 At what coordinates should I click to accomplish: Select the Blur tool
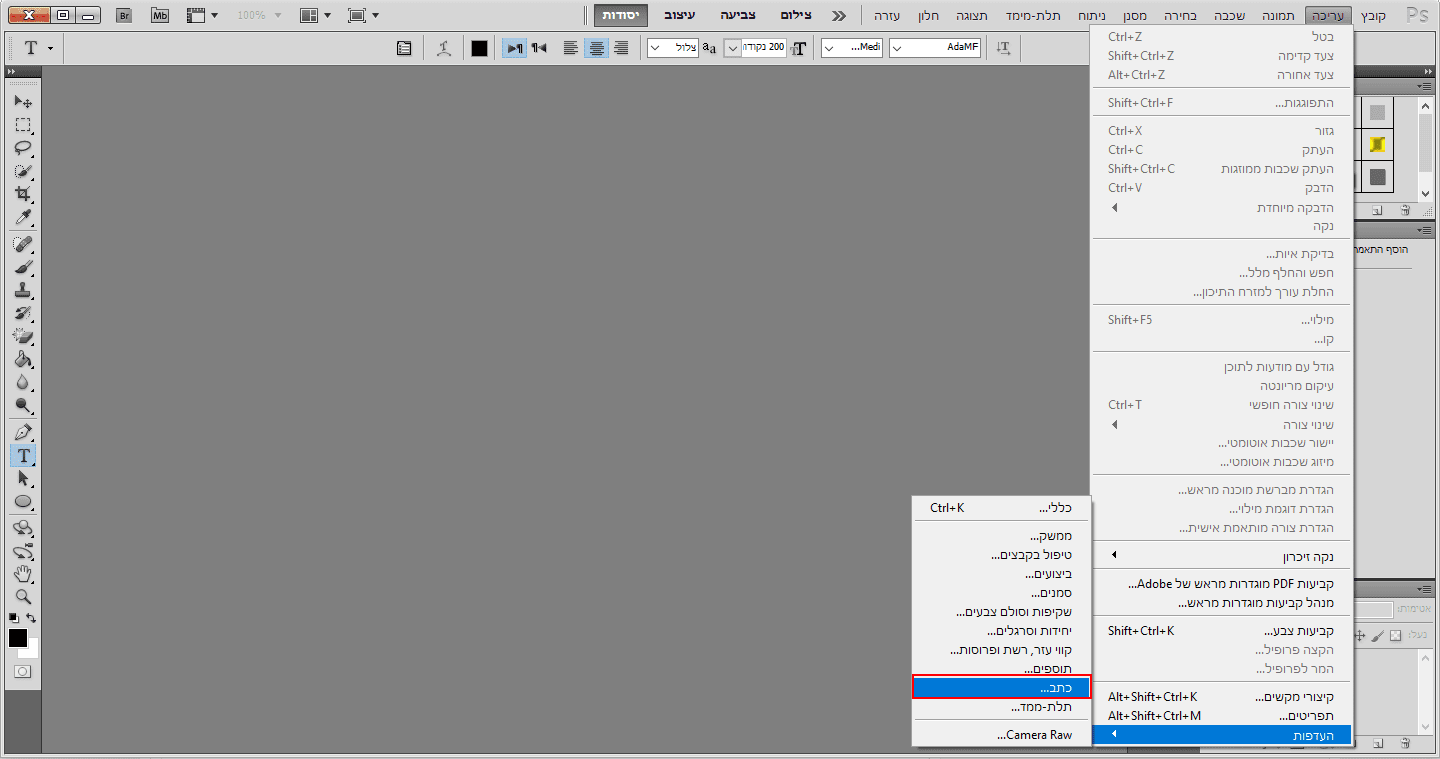[x=23, y=382]
